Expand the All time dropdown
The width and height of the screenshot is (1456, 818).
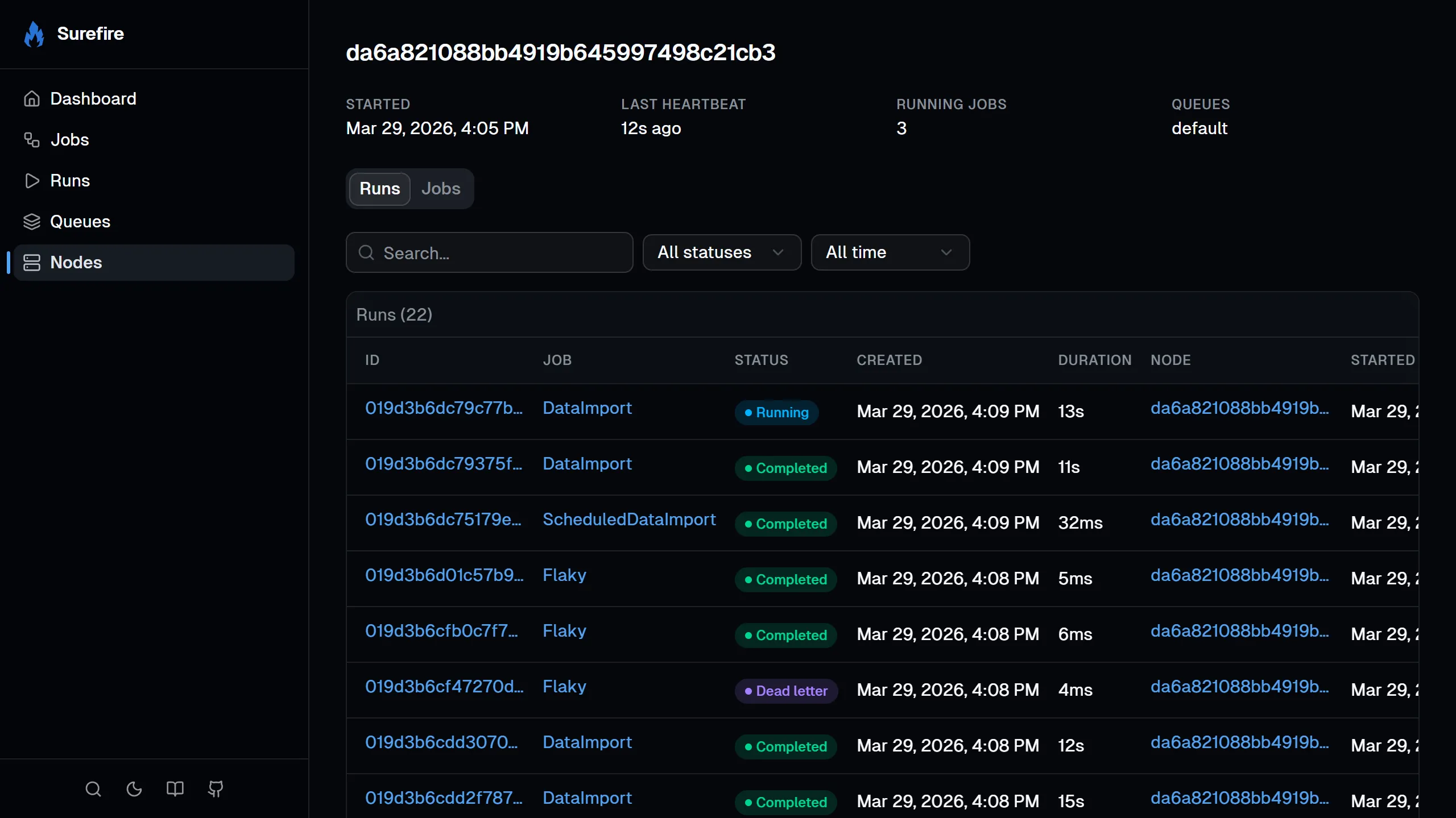(890, 252)
